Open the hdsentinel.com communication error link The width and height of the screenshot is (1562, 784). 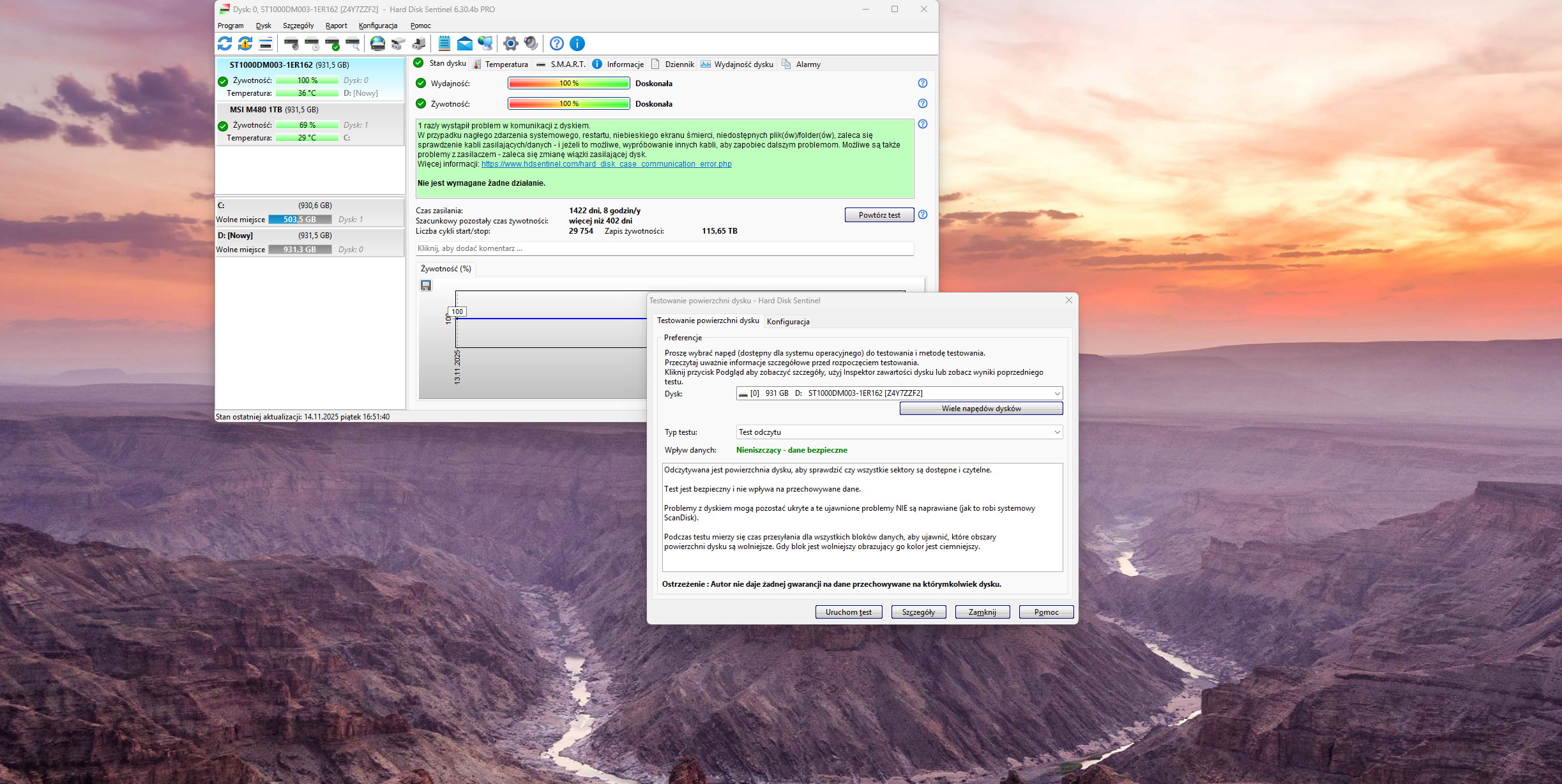(x=606, y=164)
